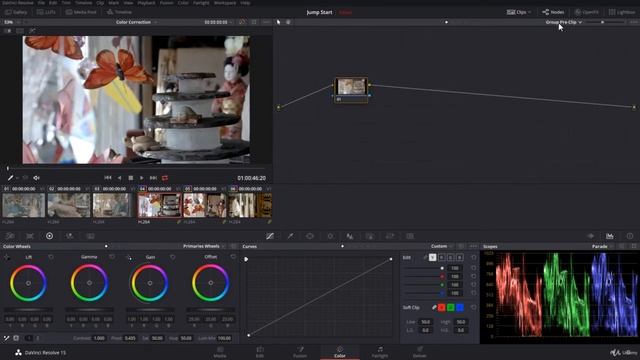Screen dimensions: 640x360
Task: Toggle the Clips thumbnail strip
Action: (519, 12)
